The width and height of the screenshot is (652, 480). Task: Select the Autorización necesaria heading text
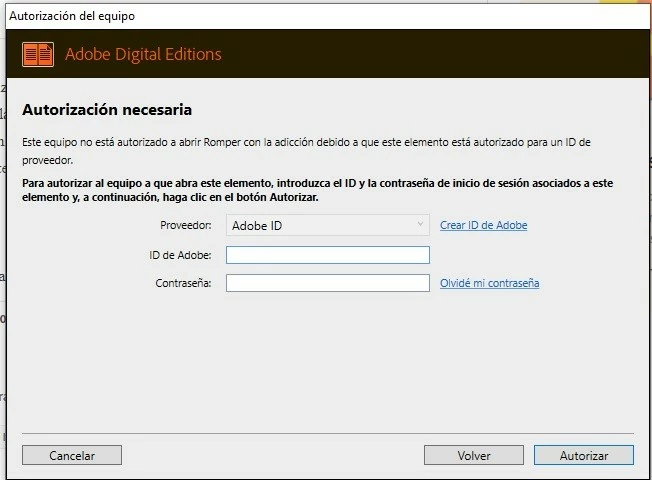point(107,110)
